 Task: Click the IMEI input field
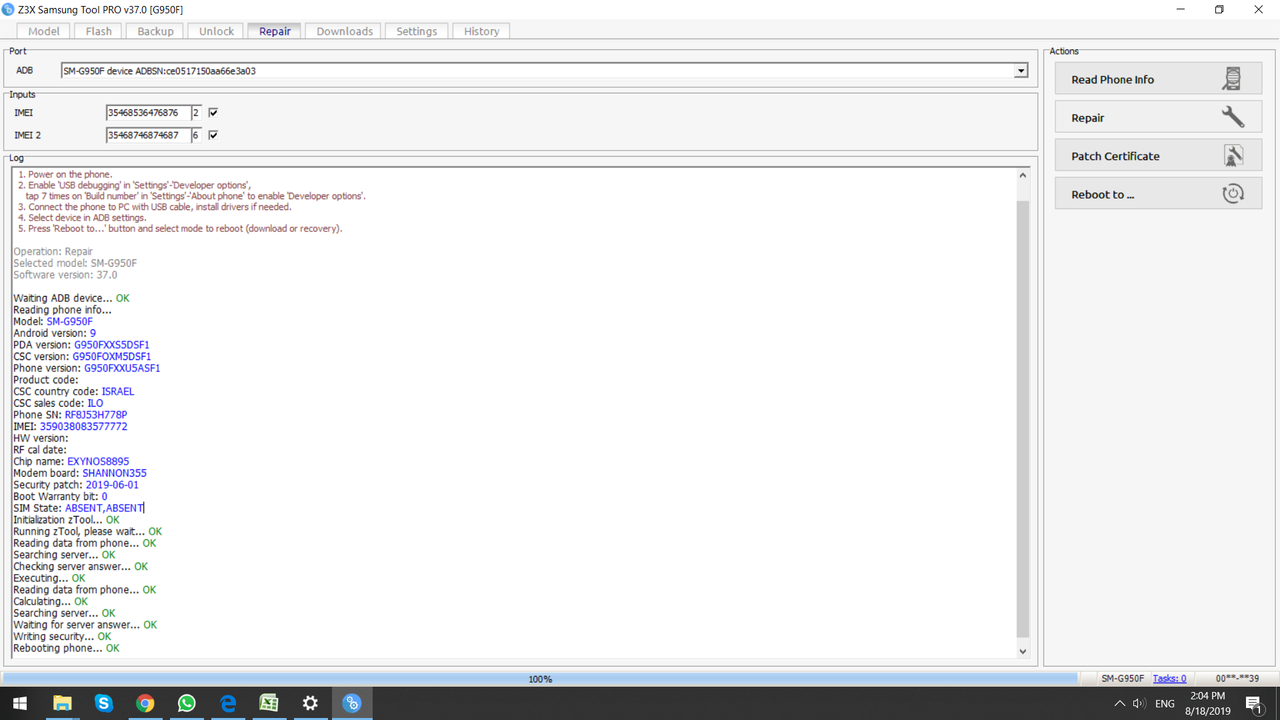coord(147,113)
